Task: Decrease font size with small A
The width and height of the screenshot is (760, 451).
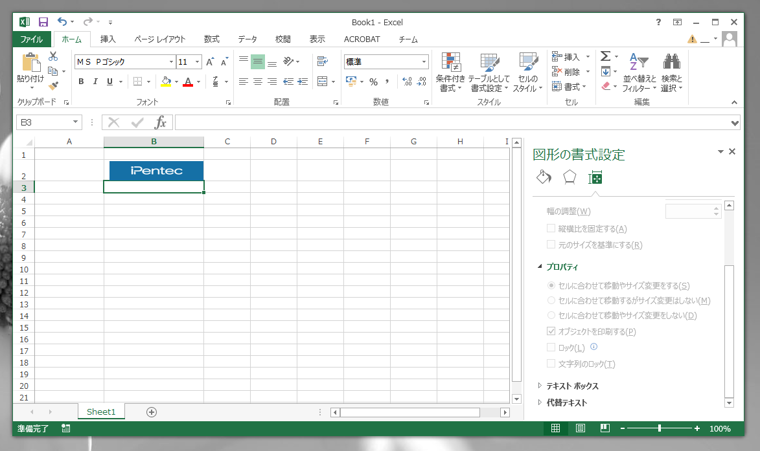Action: (224, 62)
